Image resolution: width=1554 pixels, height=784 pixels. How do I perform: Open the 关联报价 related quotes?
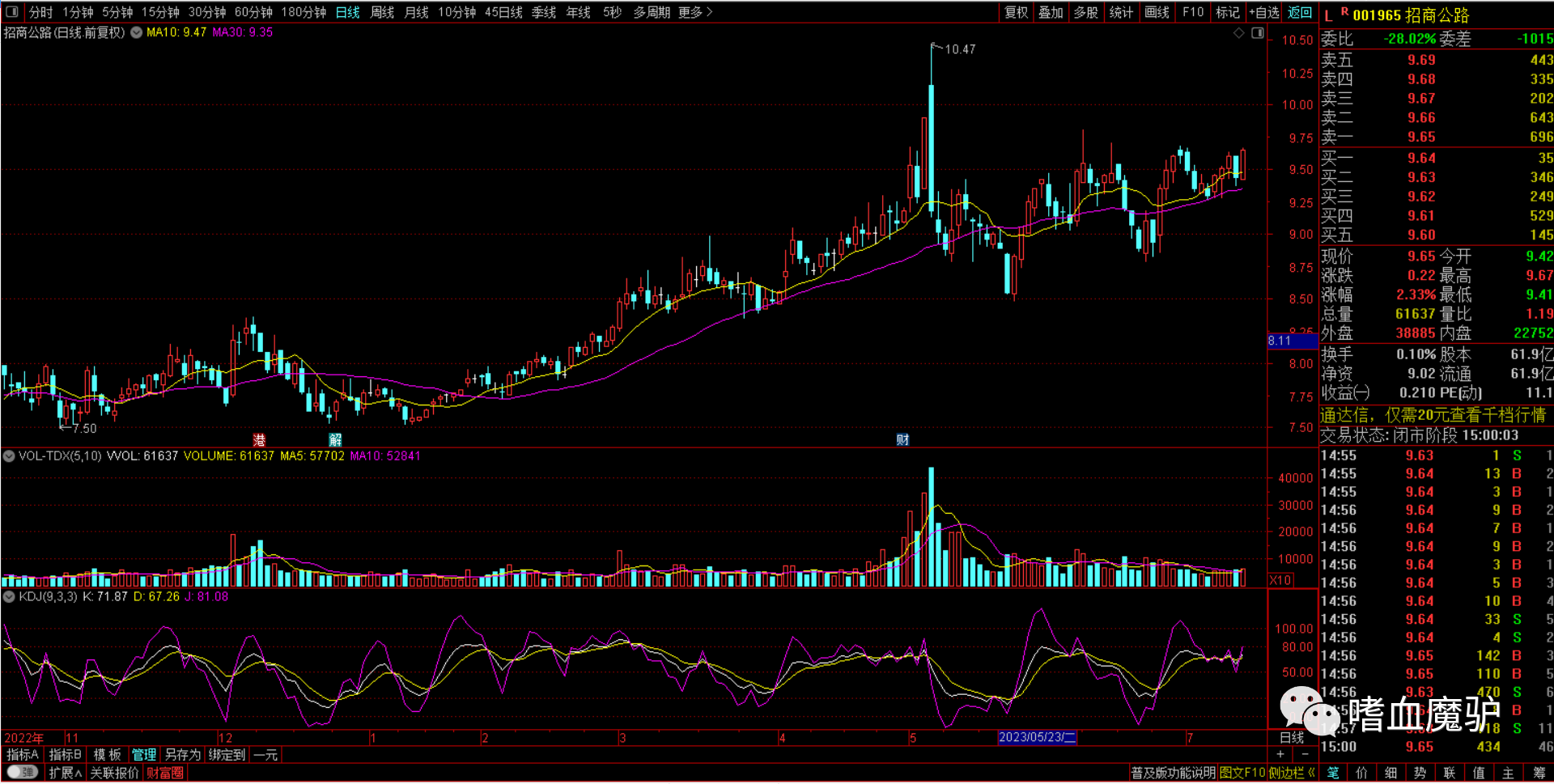point(114,773)
